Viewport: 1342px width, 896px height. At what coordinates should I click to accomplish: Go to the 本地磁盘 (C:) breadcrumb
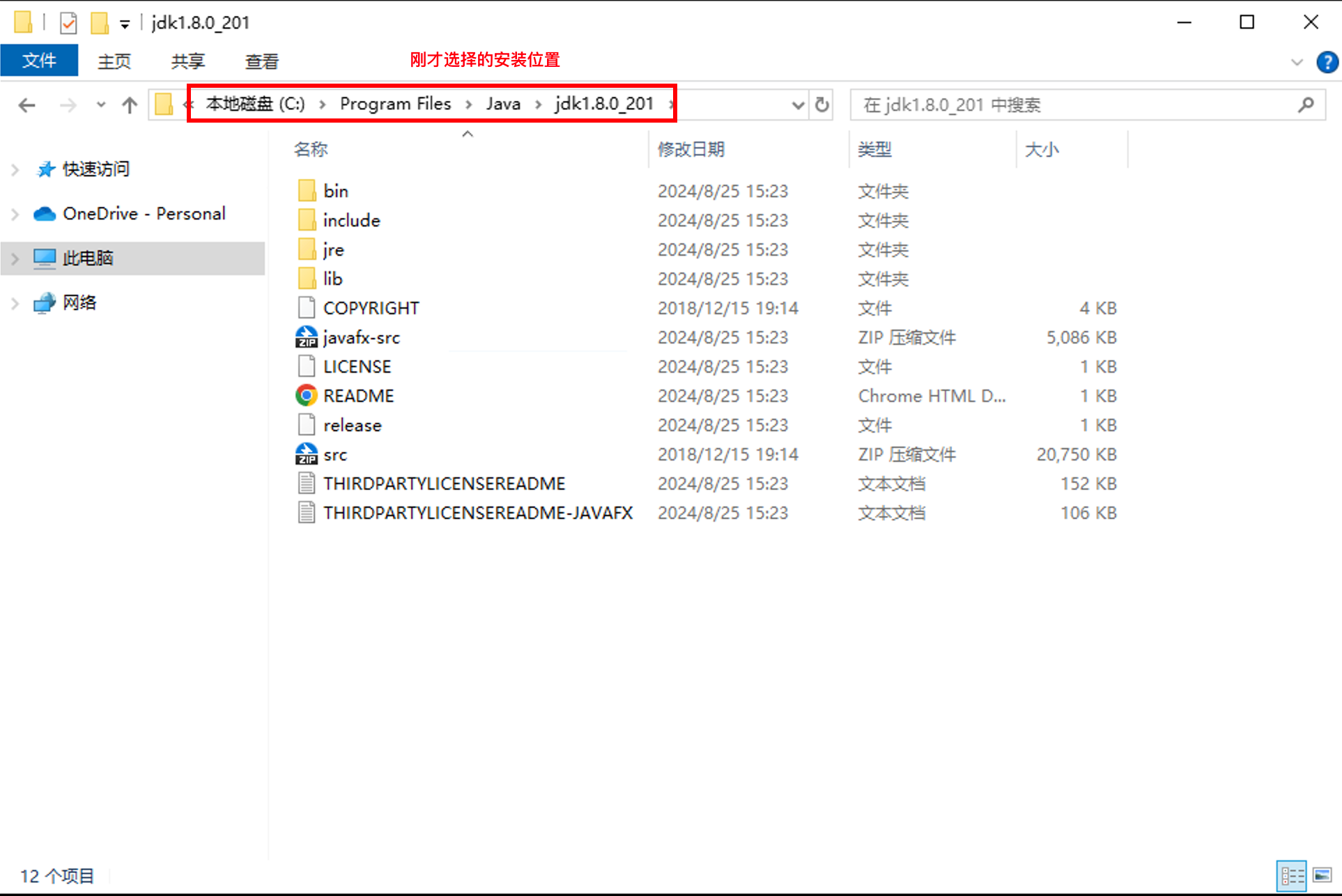pyautogui.click(x=255, y=104)
